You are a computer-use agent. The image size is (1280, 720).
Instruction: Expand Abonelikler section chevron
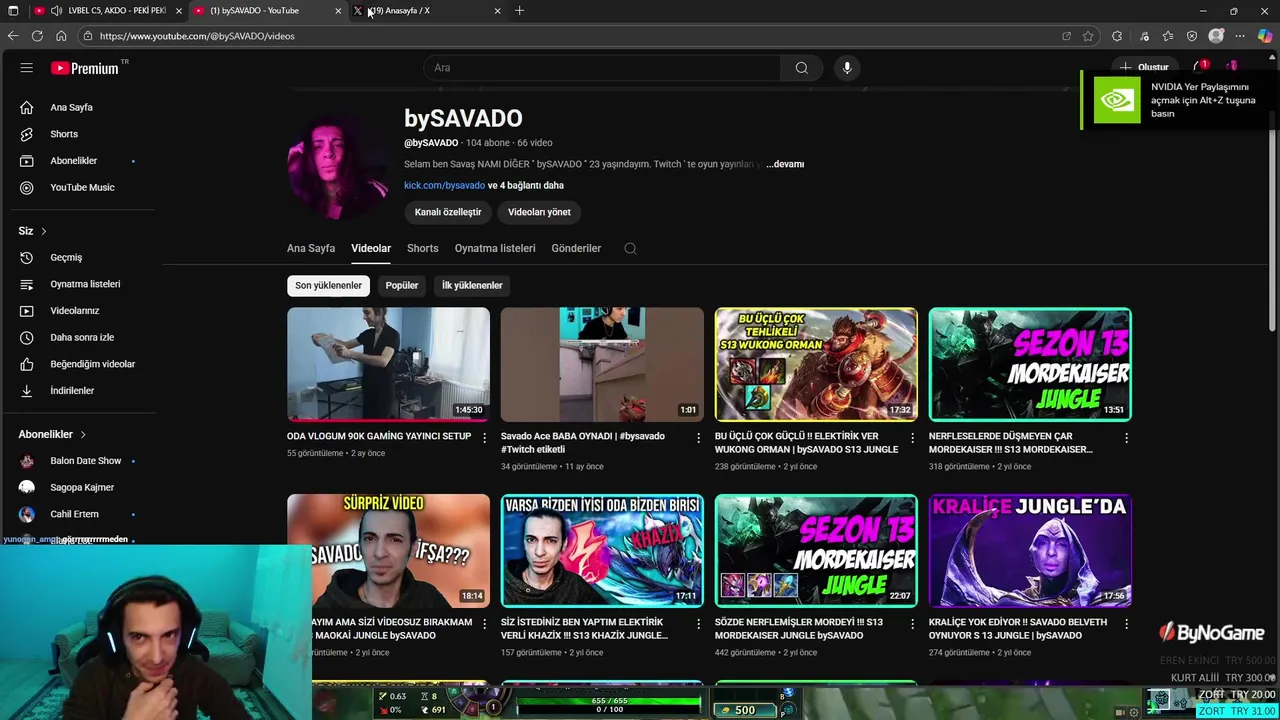click(83, 434)
